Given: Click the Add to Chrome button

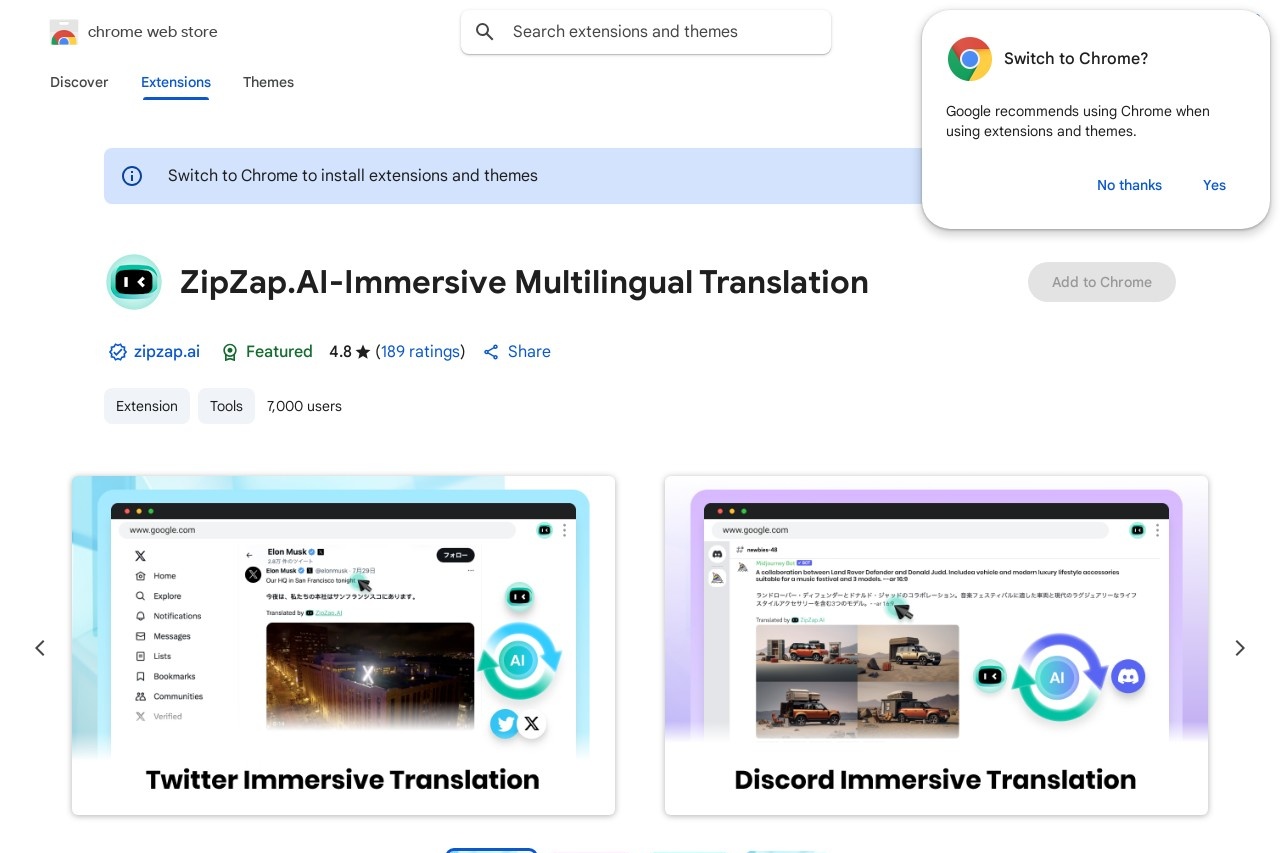Looking at the screenshot, I should pos(1102,282).
